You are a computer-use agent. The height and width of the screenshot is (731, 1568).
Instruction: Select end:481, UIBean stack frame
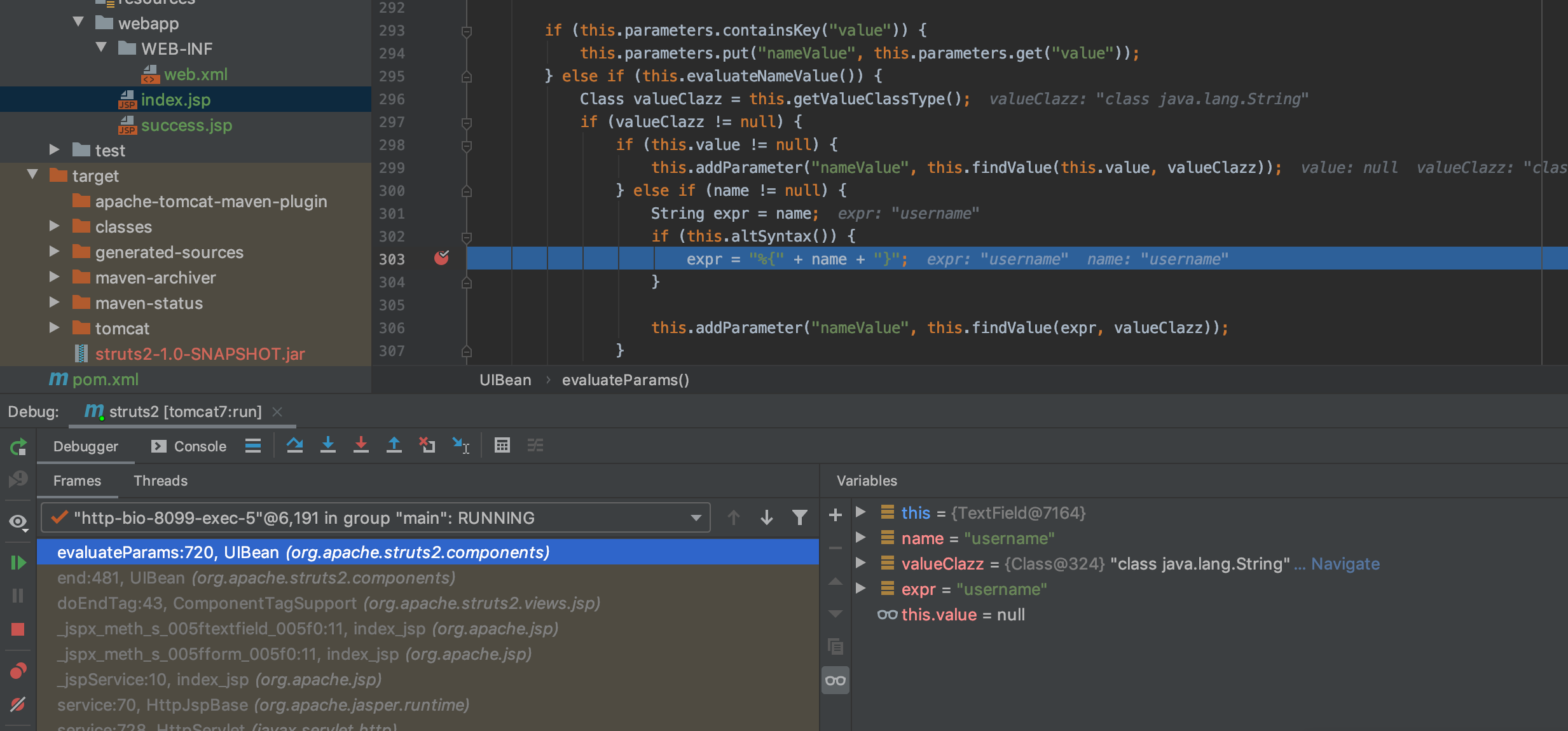pos(256,578)
